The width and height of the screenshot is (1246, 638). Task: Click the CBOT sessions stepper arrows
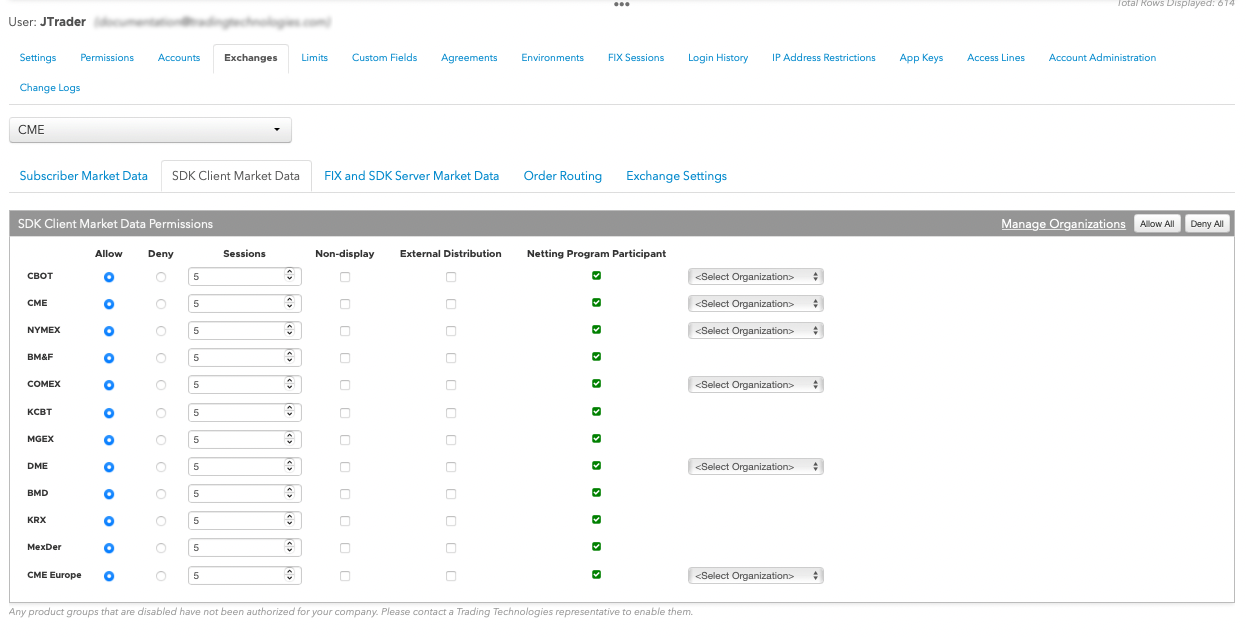[290, 276]
